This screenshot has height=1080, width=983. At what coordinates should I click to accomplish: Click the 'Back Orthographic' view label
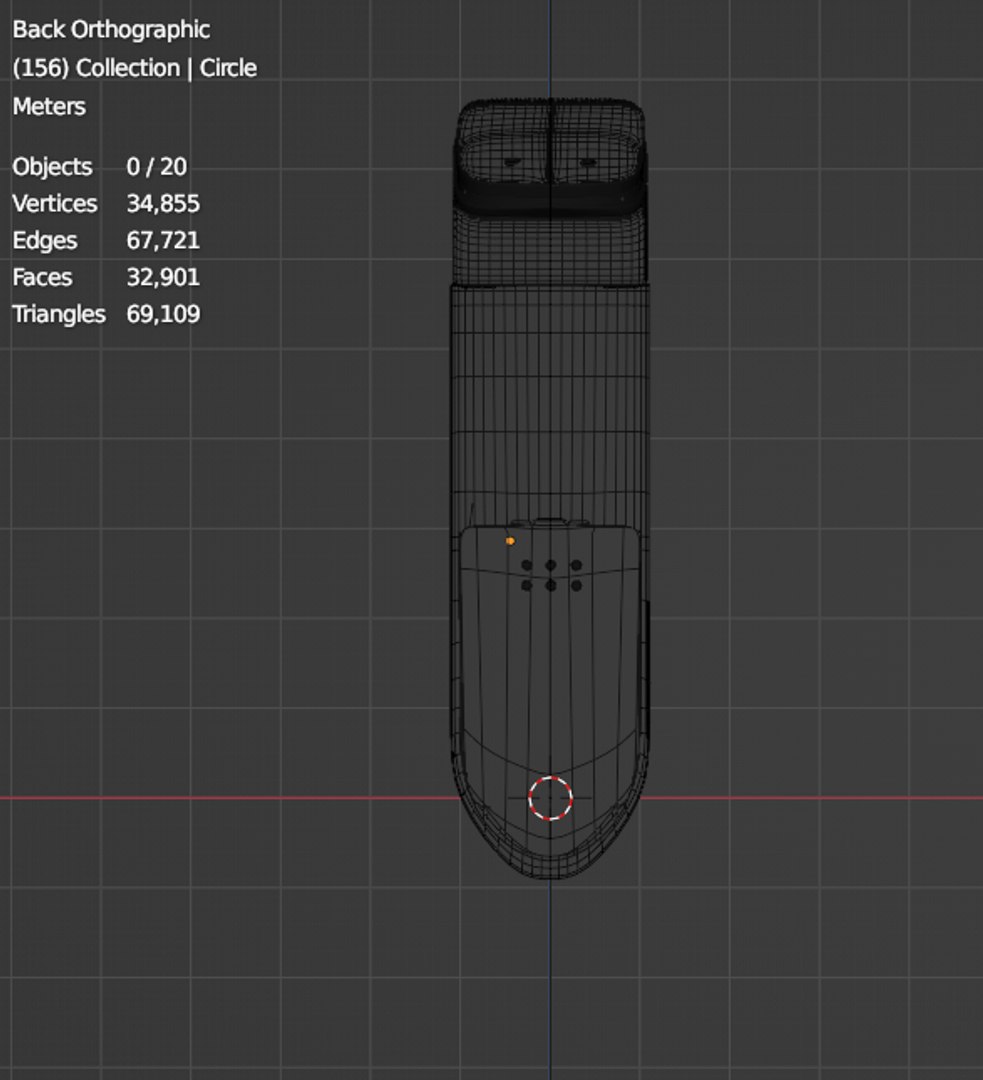[x=111, y=30]
